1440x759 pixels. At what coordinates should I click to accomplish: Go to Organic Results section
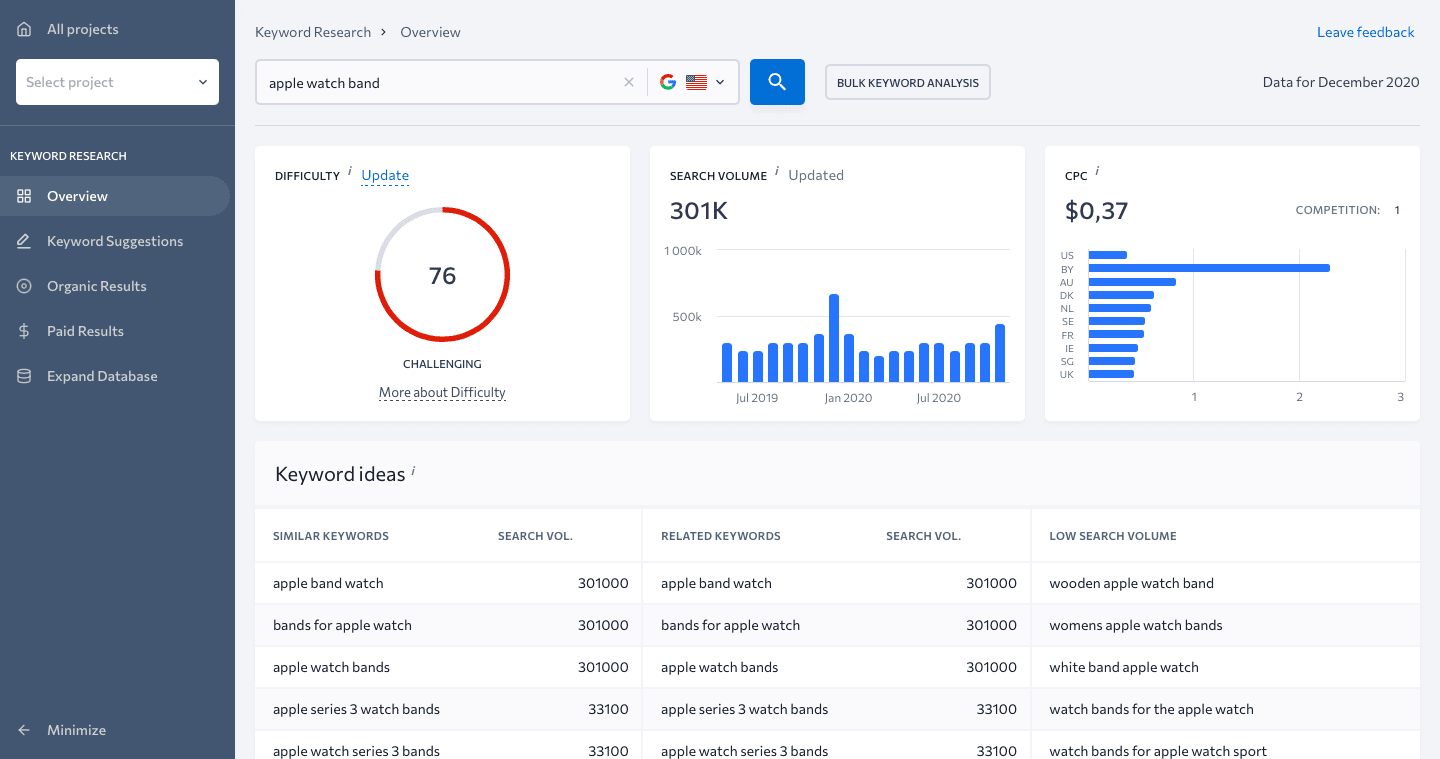point(115,286)
